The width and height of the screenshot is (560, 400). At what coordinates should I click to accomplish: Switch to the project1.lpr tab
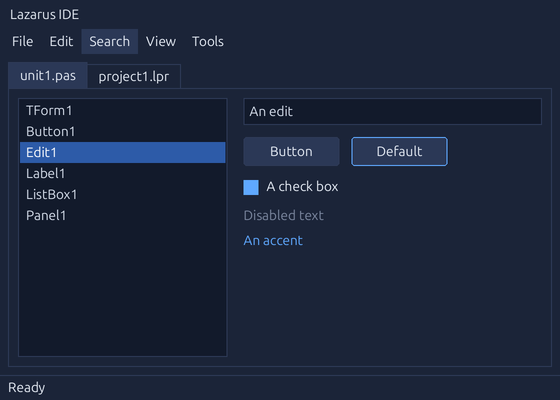point(134,76)
